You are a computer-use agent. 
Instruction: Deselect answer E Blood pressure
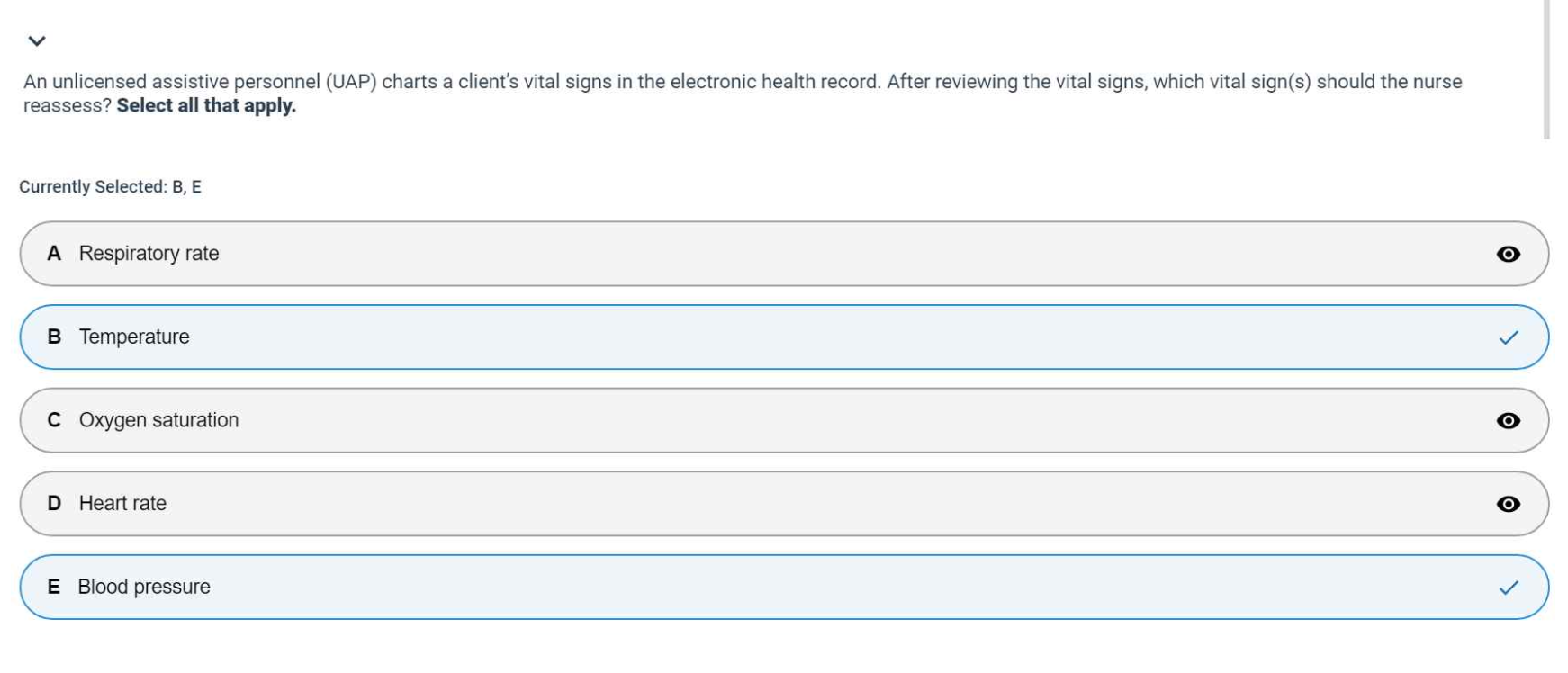click(x=144, y=588)
